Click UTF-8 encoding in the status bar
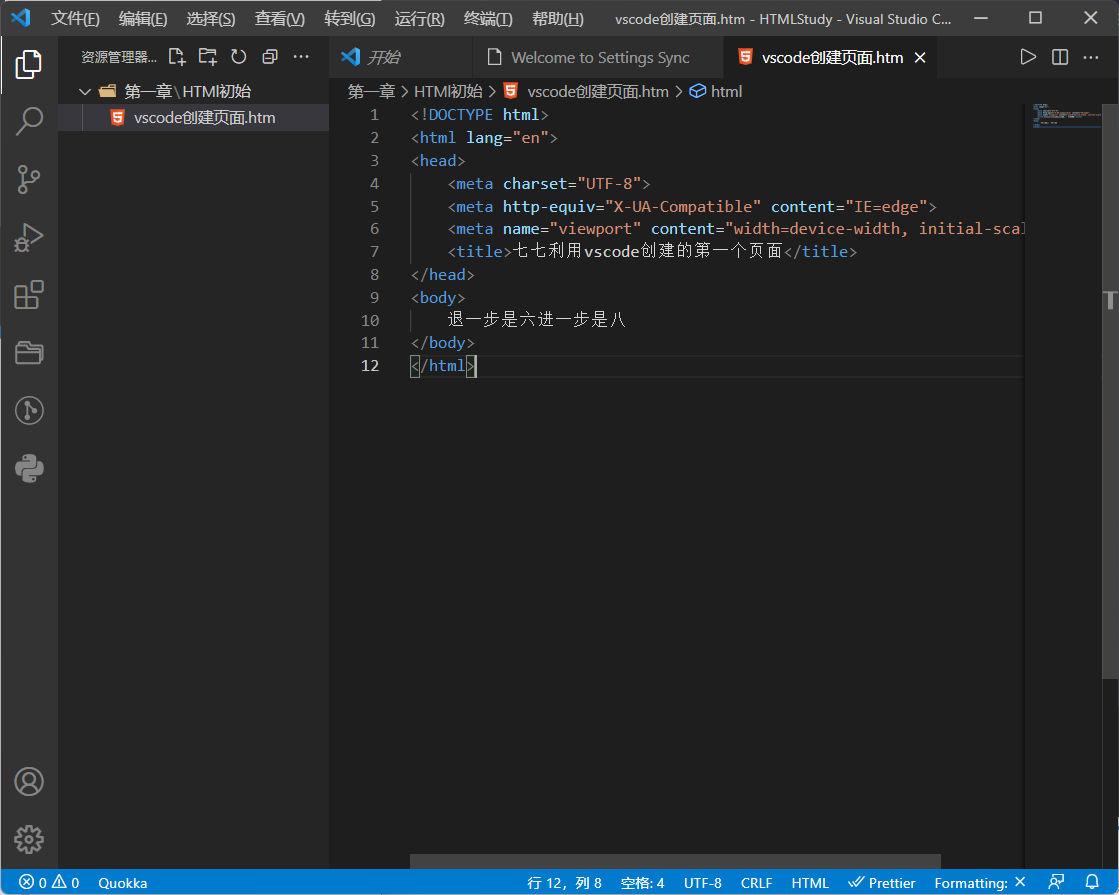The image size is (1119, 895). 702,882
